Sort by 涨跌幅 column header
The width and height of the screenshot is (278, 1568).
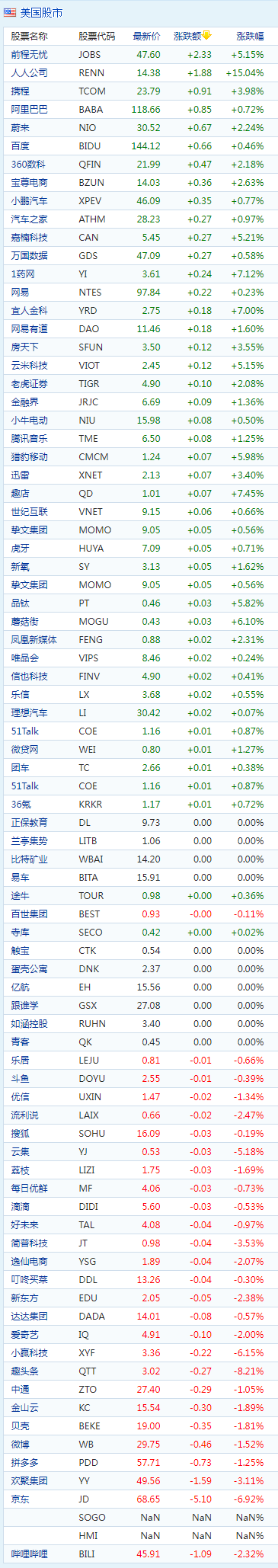[x=251, y=36]
